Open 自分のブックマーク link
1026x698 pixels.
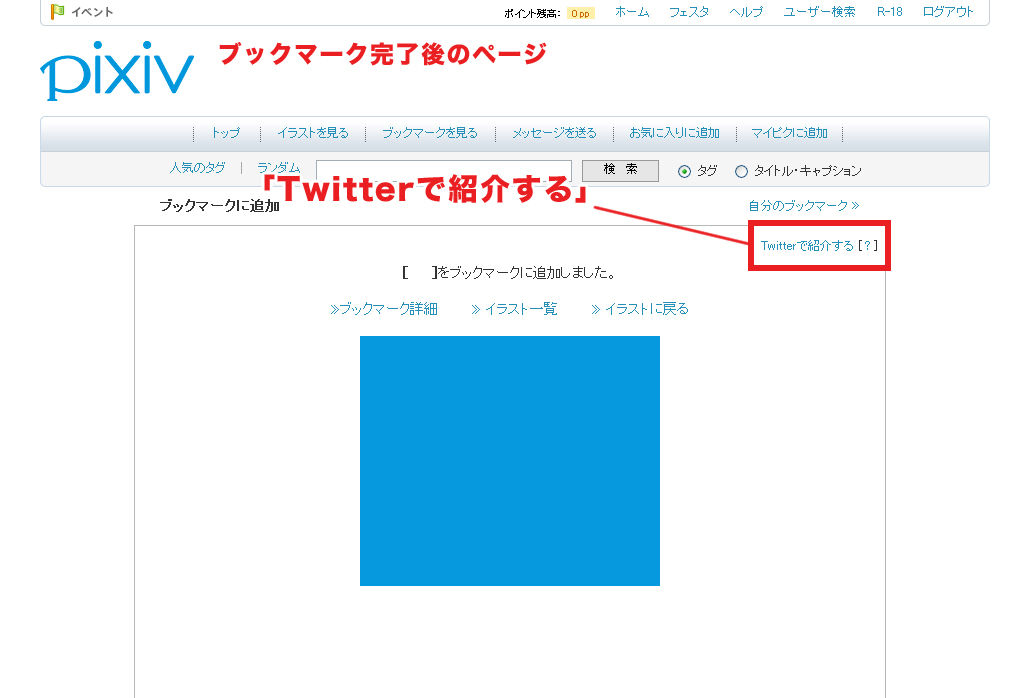click(x=804, y=205)
